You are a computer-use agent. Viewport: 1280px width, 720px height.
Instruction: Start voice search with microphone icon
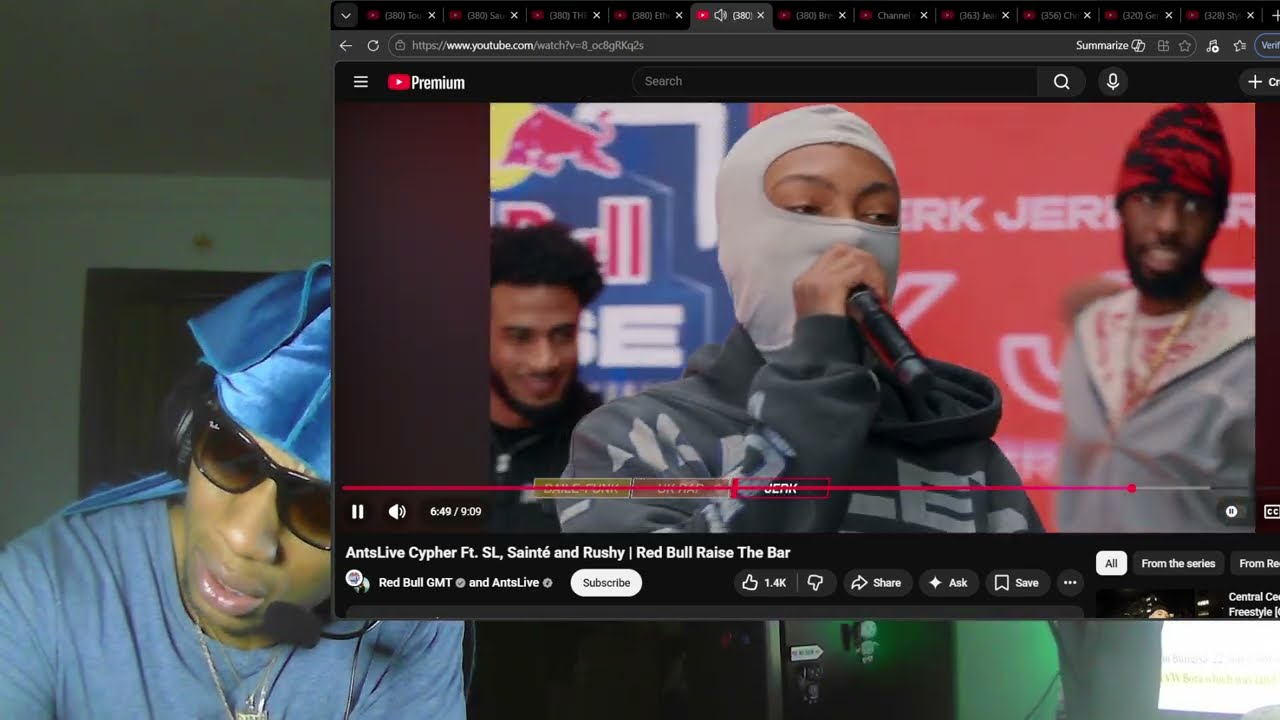point(1112,82)
